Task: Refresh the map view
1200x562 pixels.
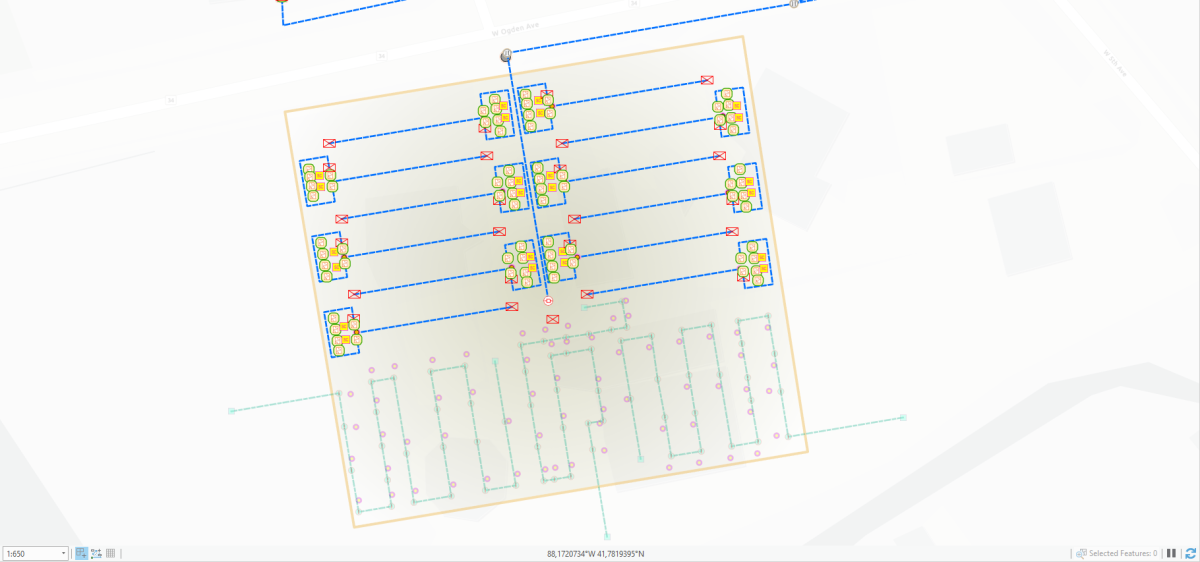Action: [1189, 553]
